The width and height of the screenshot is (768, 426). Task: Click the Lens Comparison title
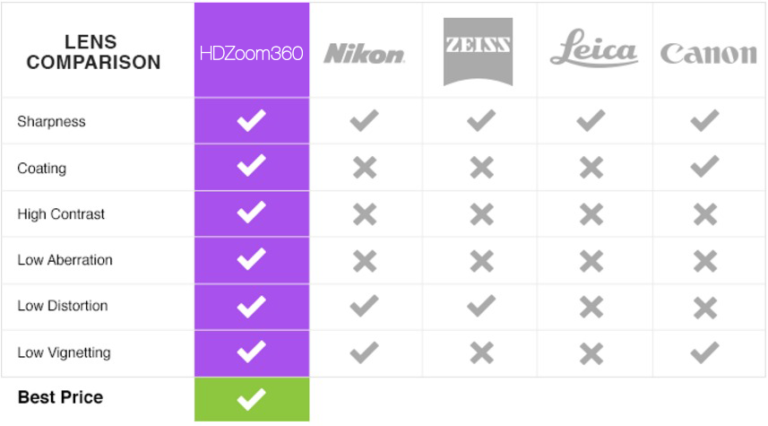tap(93, 52)
